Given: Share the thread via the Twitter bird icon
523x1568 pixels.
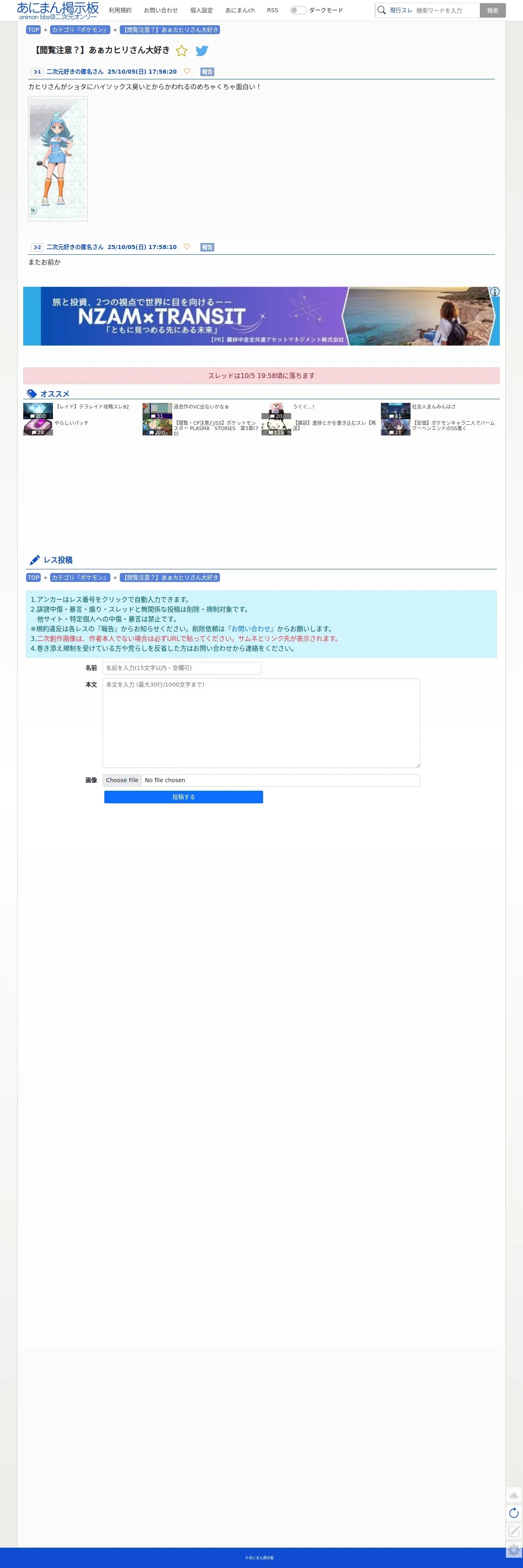Looking at the screenshot, I should [202, 50].
